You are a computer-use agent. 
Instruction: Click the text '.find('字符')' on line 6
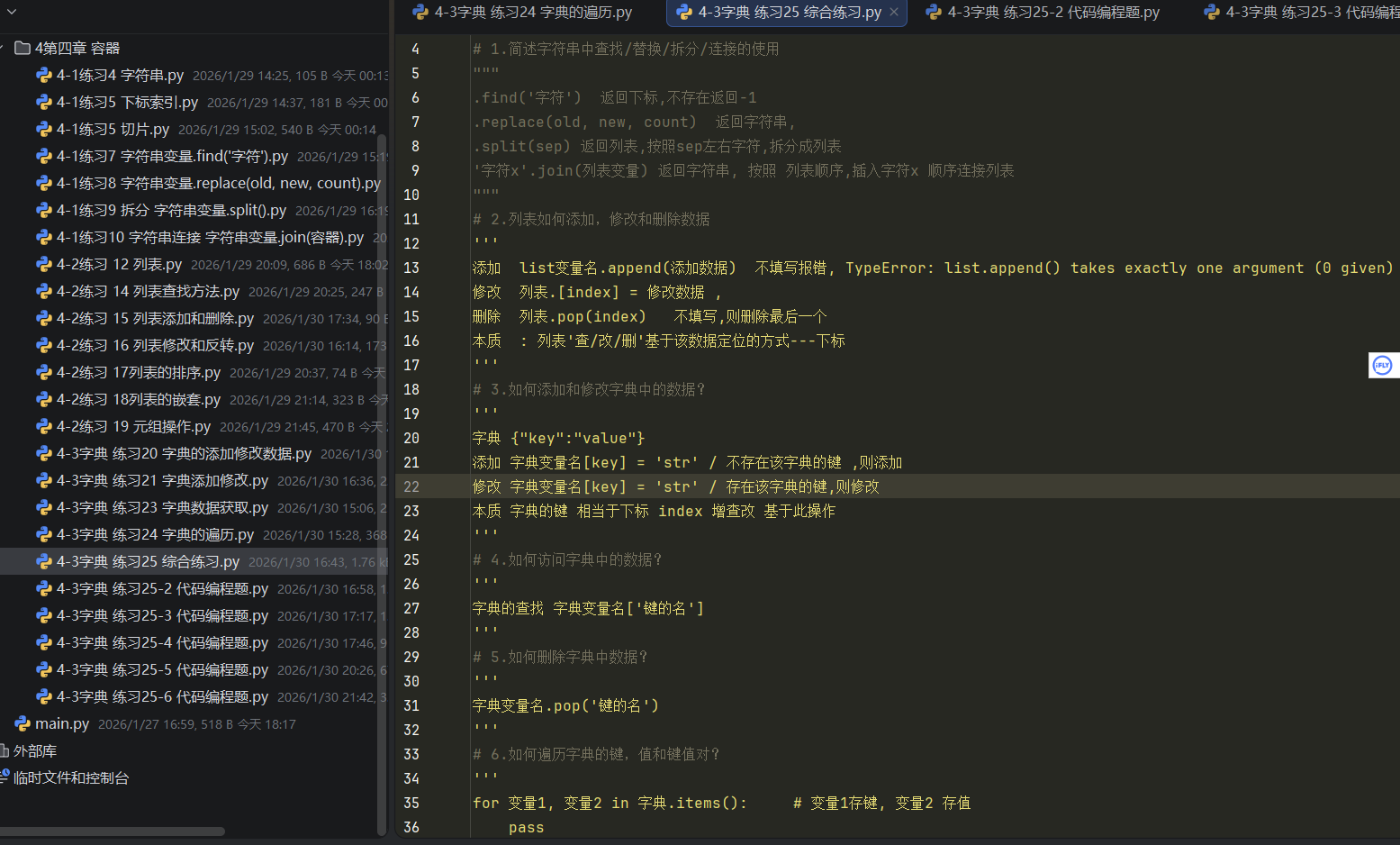[527, 97]
